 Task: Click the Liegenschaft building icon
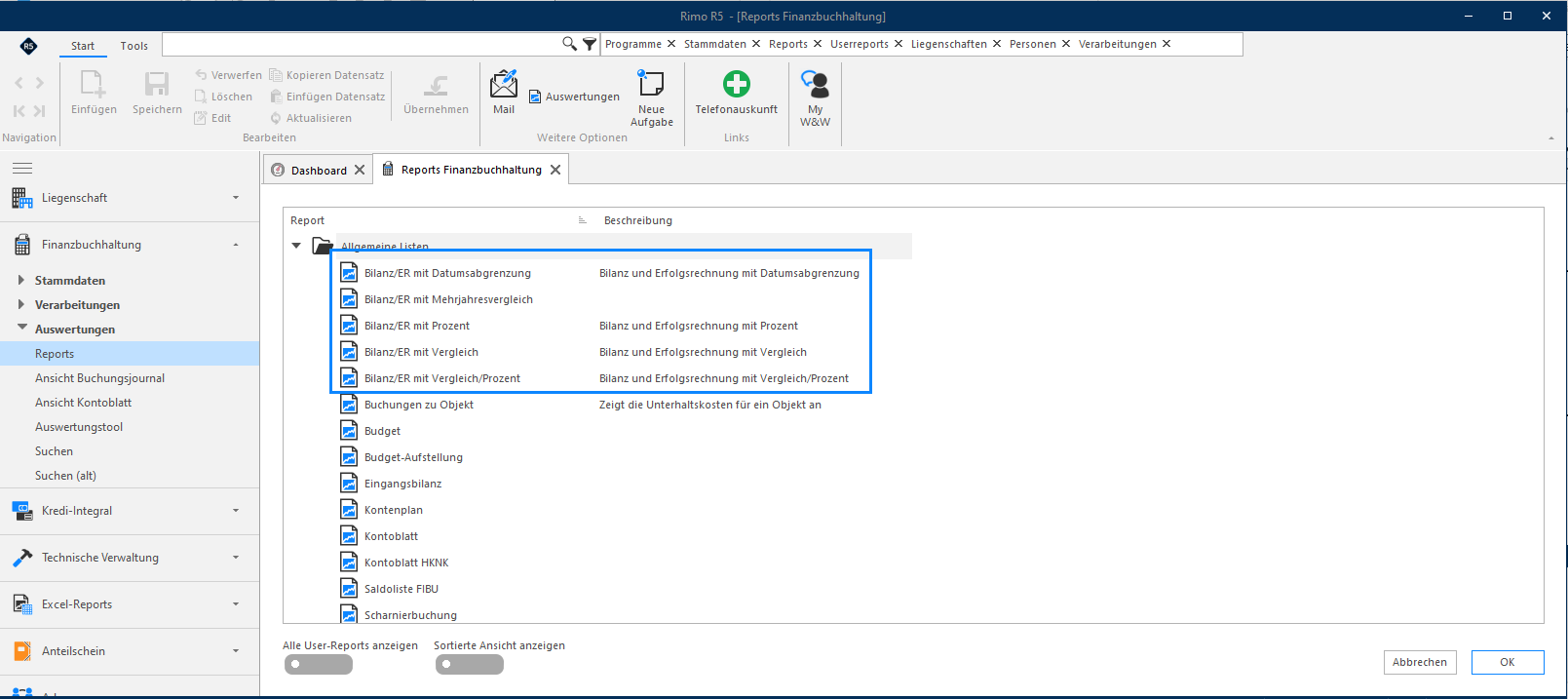pos(21,198)
